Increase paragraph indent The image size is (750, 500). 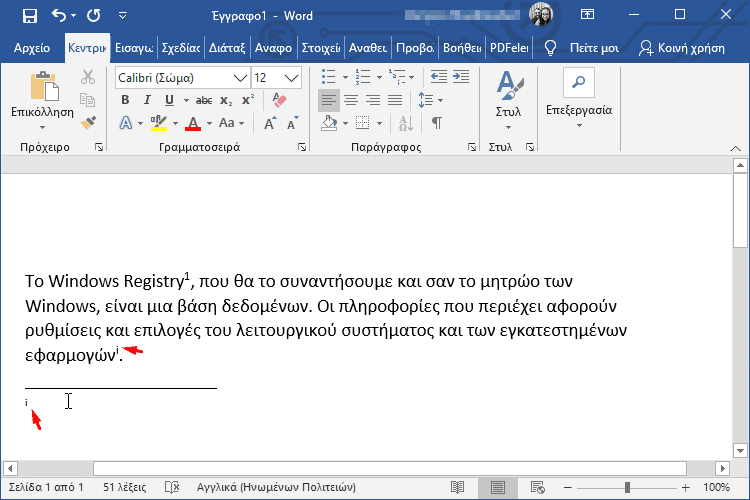[x=461, y=77]
